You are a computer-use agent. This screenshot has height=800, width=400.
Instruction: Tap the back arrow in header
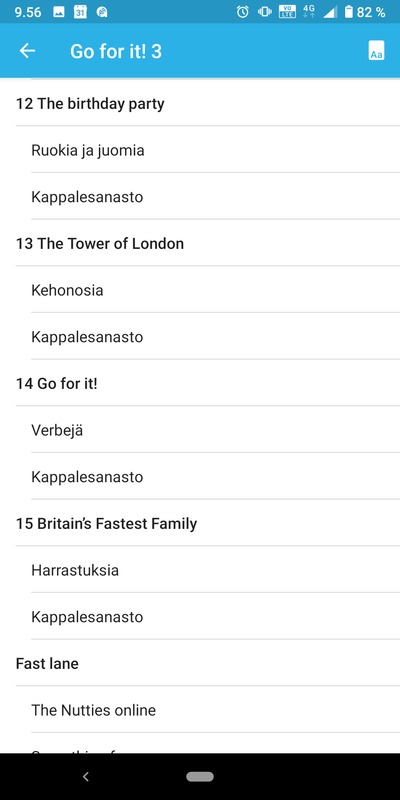[28, 51]
